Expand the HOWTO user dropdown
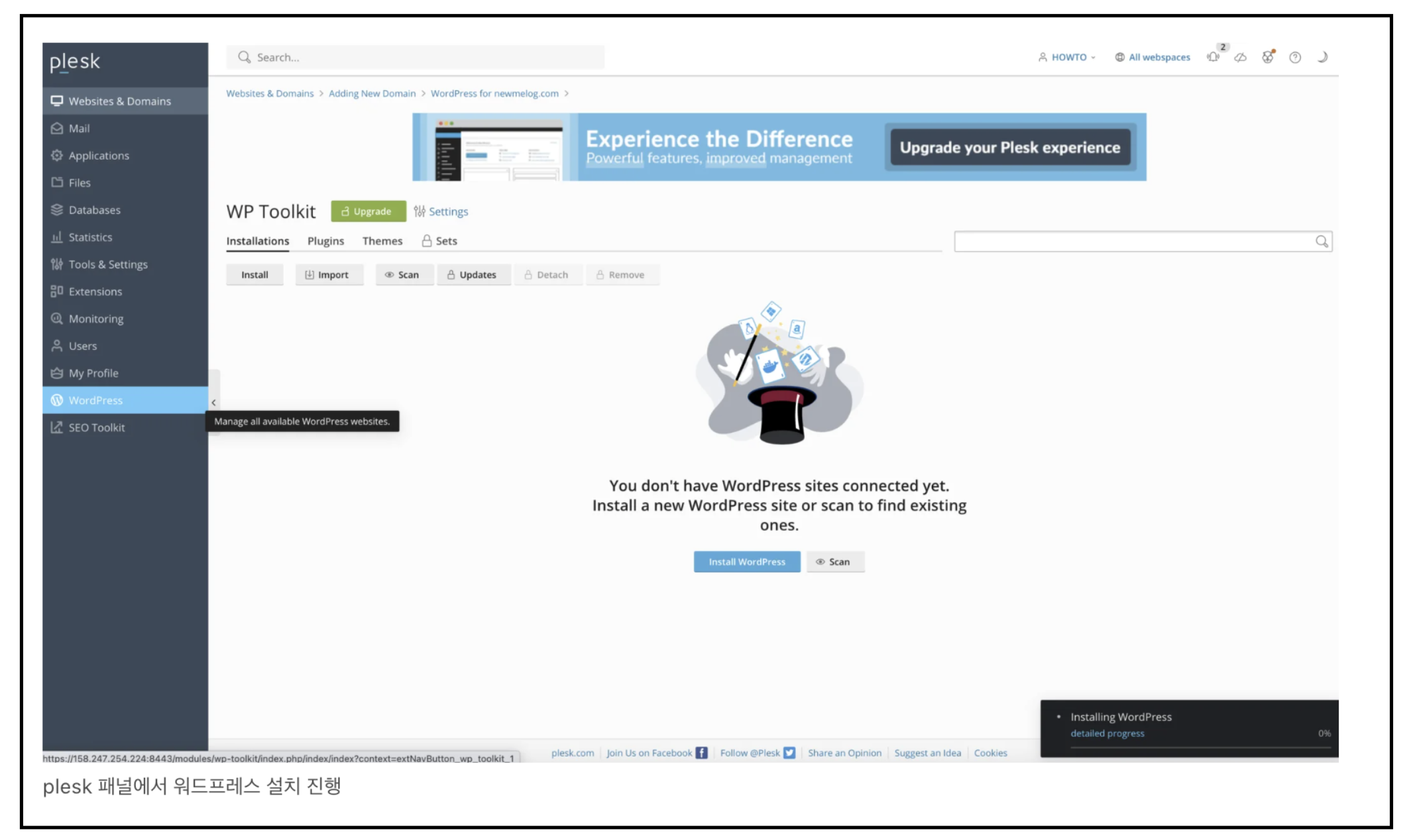1405x840 pixels. (x=1067, y=58)
